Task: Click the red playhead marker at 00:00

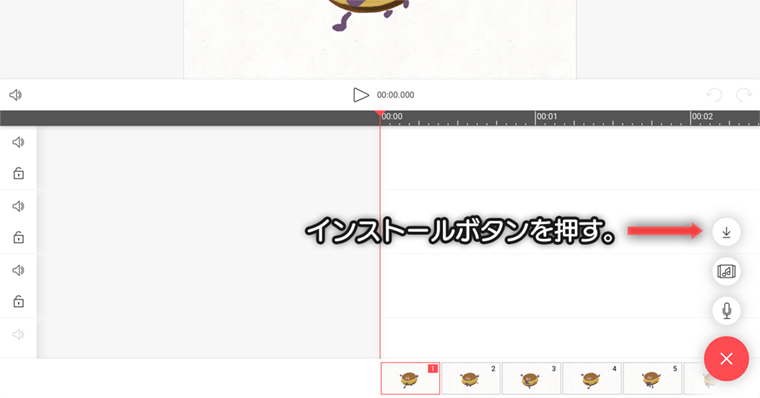Action: tap(380, 113)
